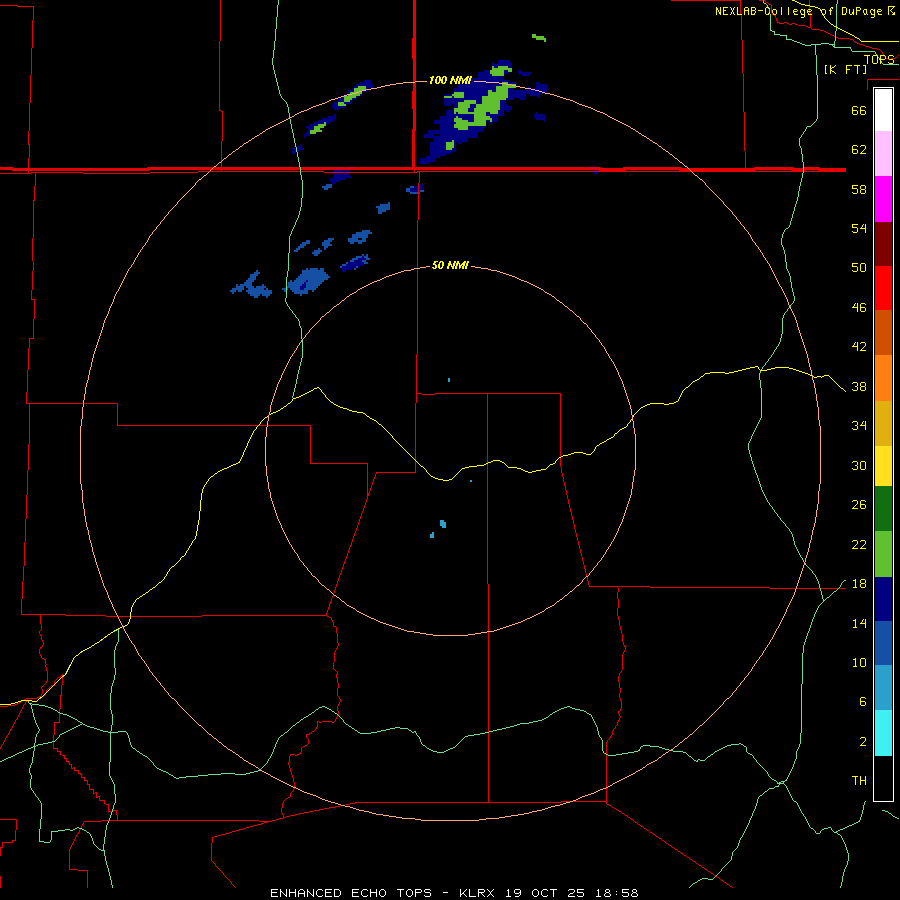Click the dark orange legend swatch

coord(883,332)
